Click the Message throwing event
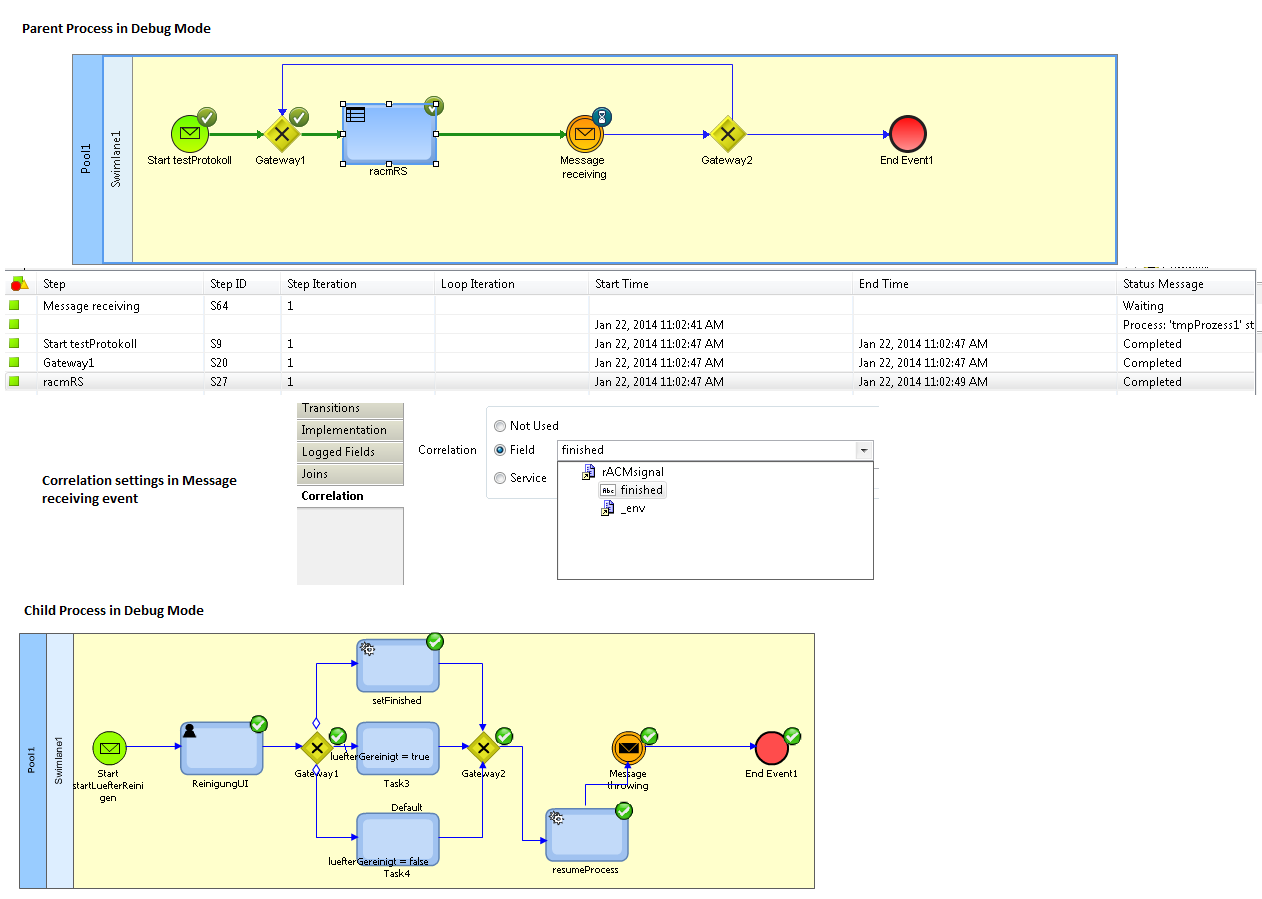Viewport: 1262px width, 899px height. pos(628,748)
